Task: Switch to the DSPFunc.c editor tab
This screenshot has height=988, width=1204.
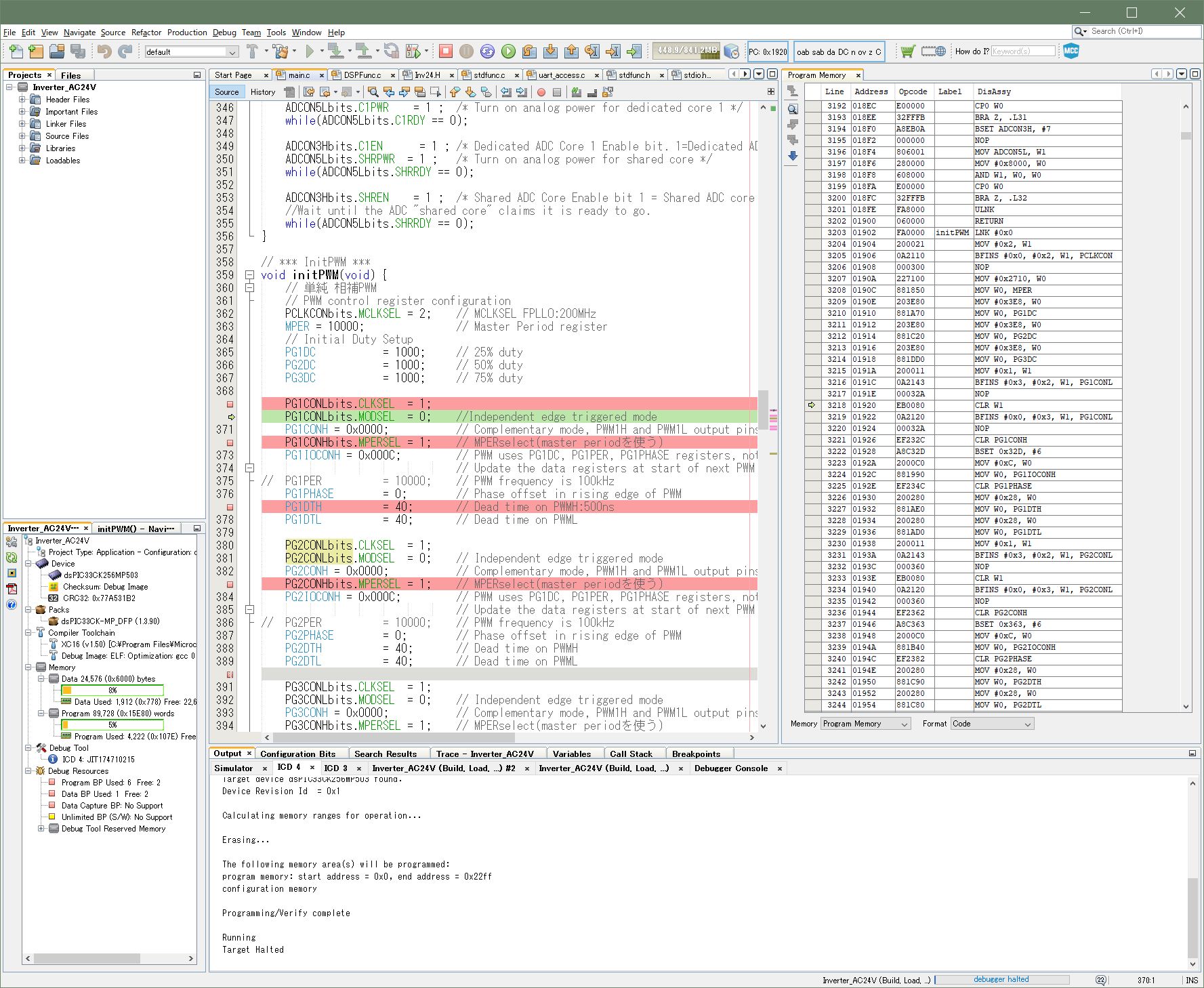Action: point(362,75)
